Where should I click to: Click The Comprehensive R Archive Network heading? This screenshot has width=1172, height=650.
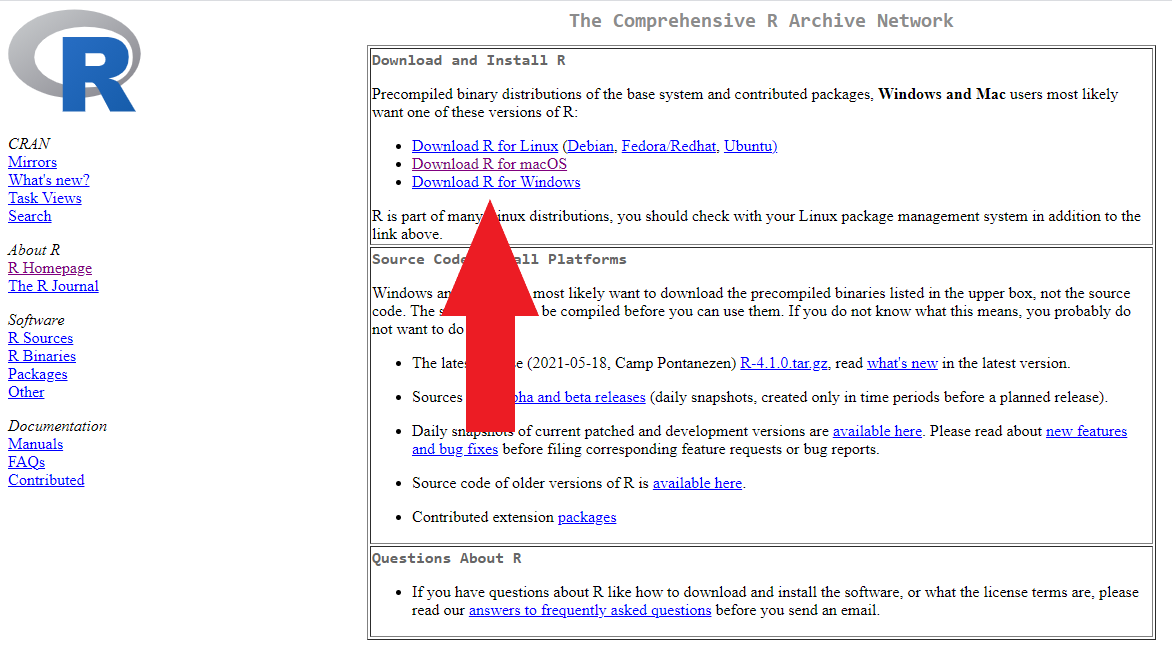[x=761, y=21]
